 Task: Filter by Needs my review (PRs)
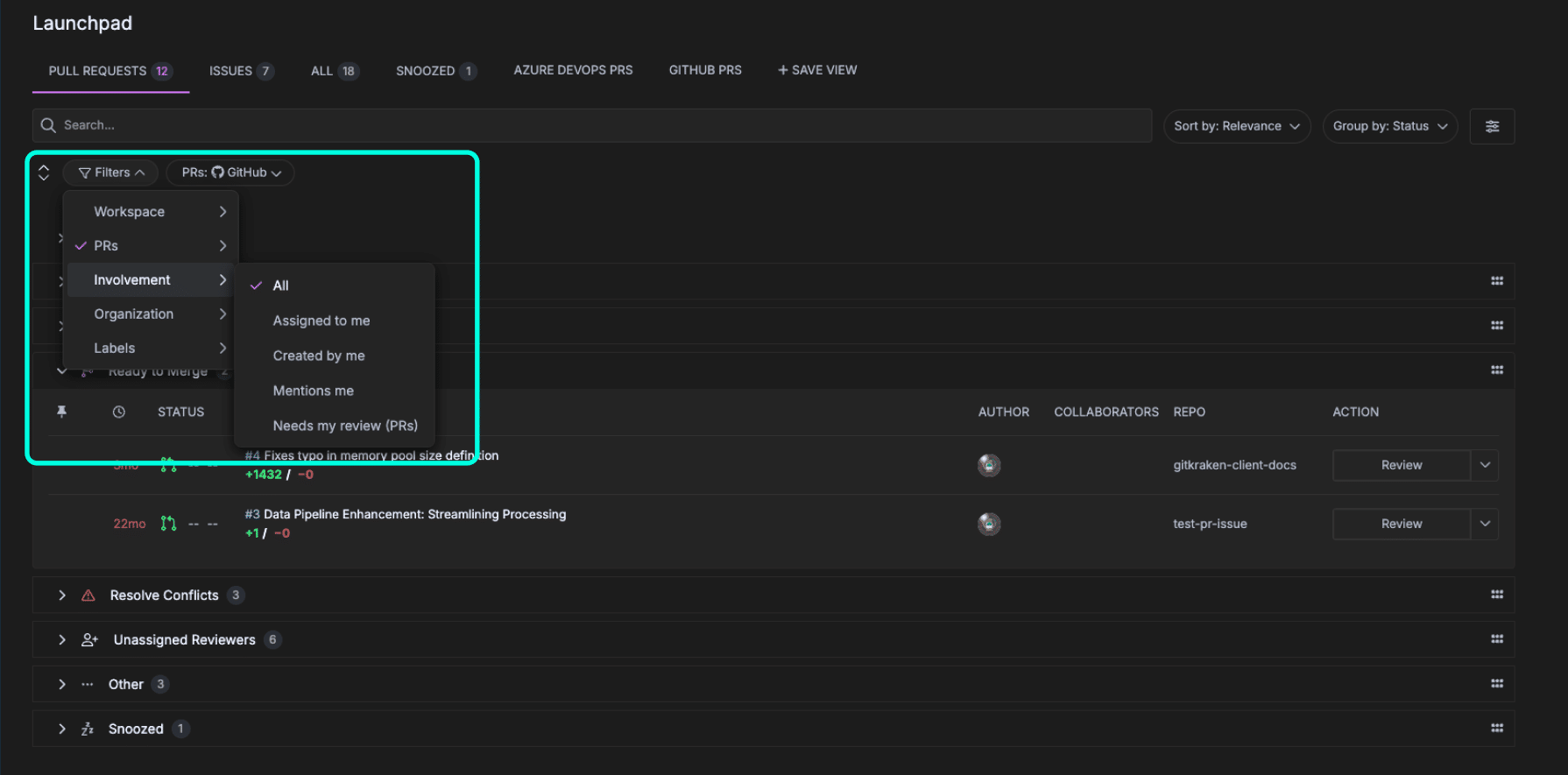pos(335,426)
